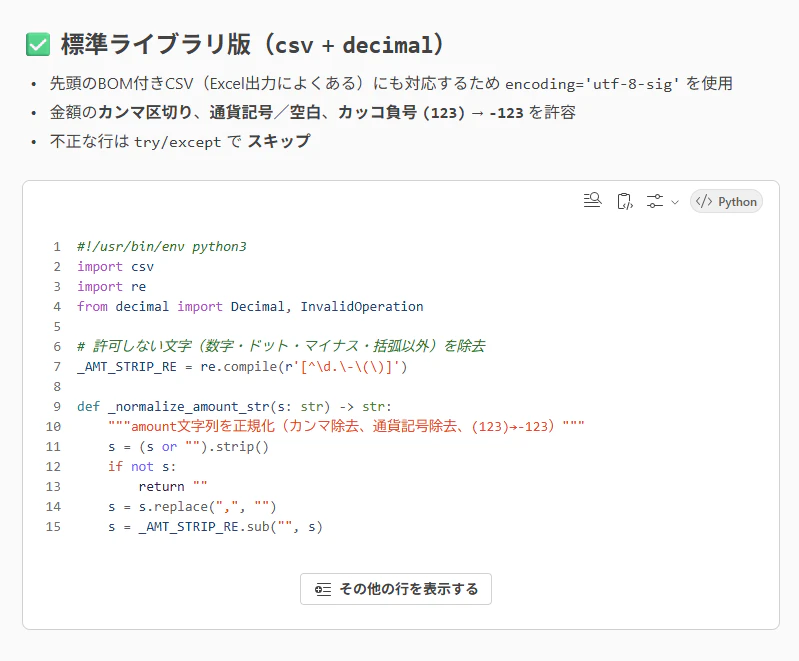The image size is (799, 661).
Task: Click code line 'import csv'
Action: click(115, 267)
